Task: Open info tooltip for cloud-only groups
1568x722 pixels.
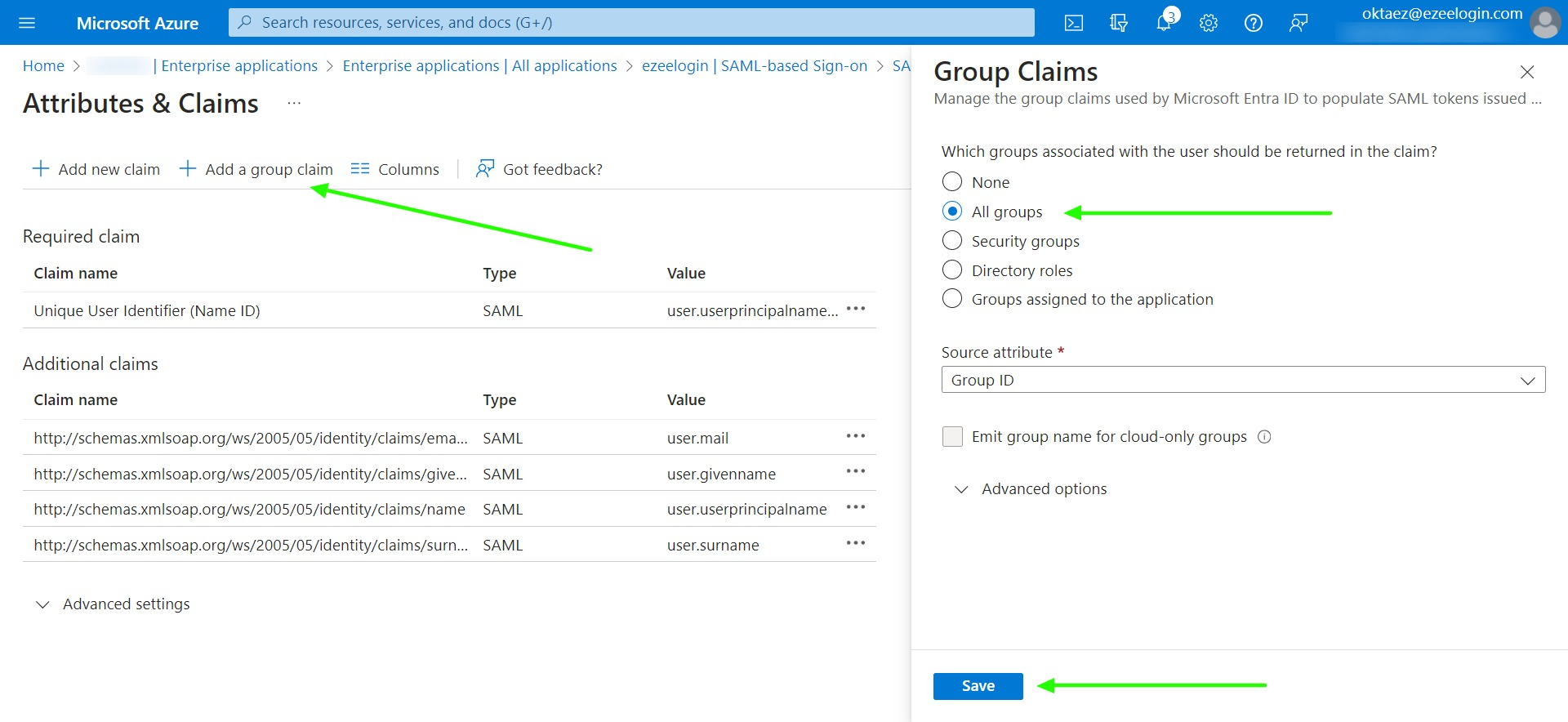Action: point(1264,437)
